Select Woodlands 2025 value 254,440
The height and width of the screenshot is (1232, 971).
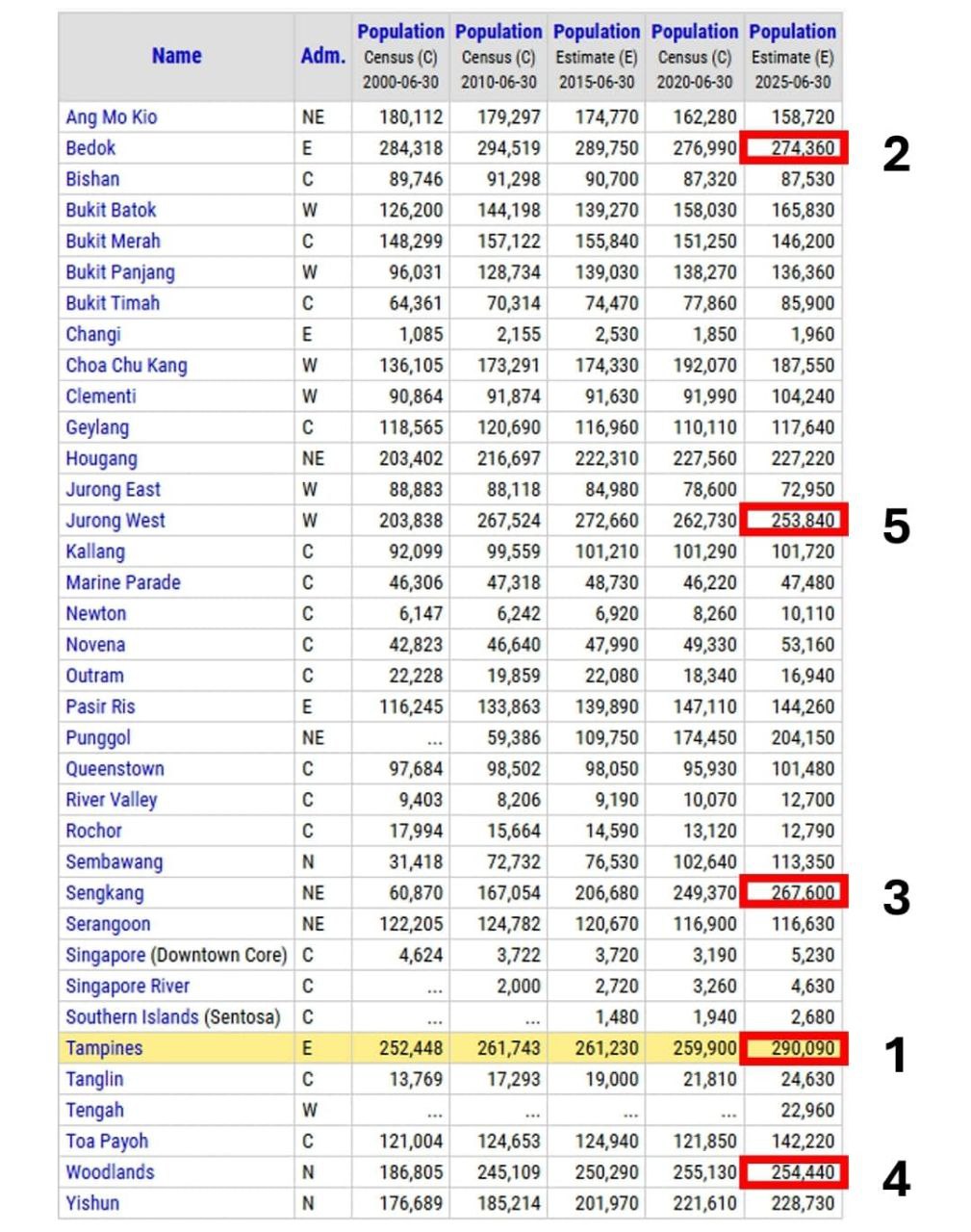[x=803, y=1172]
